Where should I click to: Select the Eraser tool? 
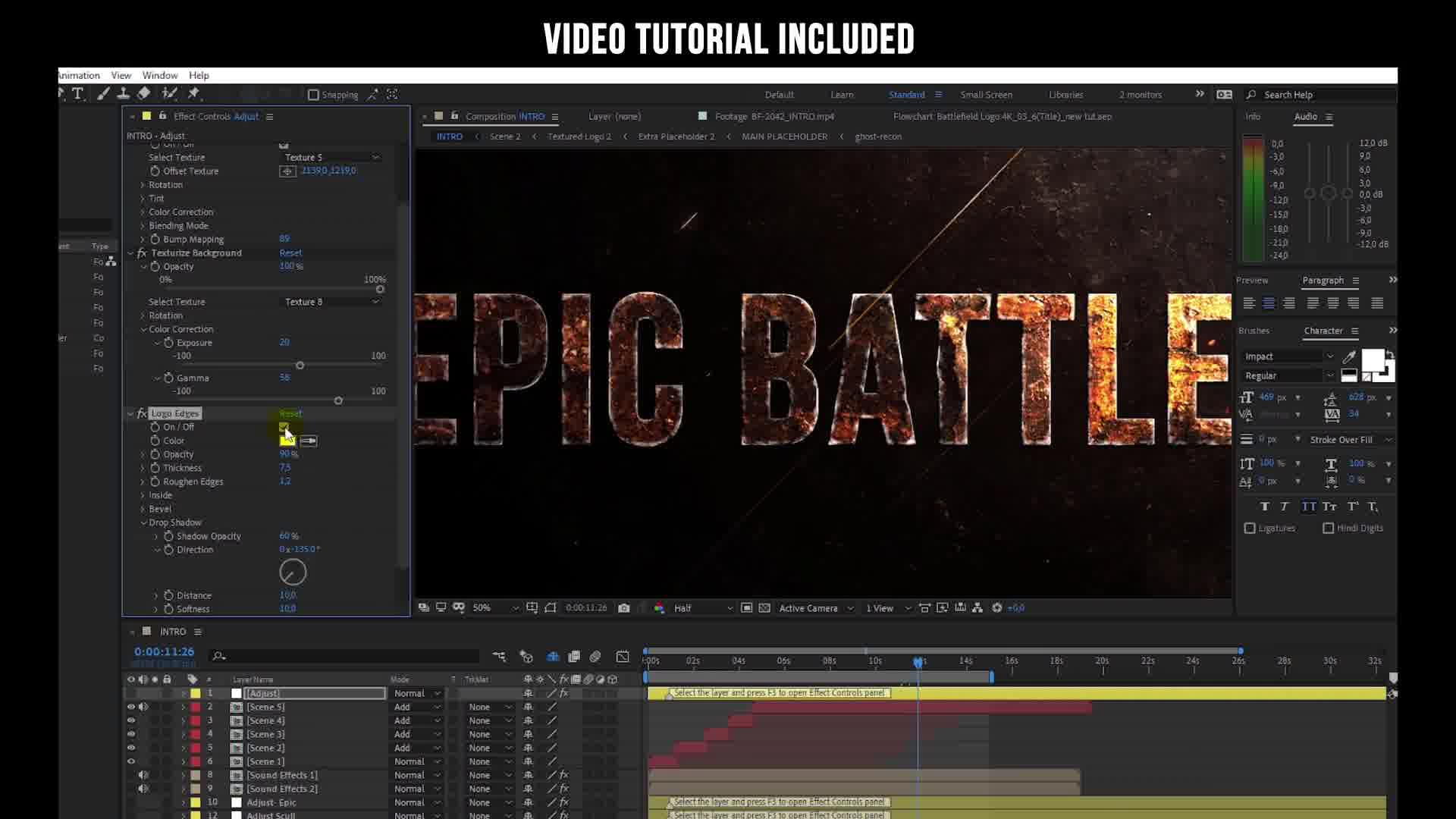coord(144,93)
